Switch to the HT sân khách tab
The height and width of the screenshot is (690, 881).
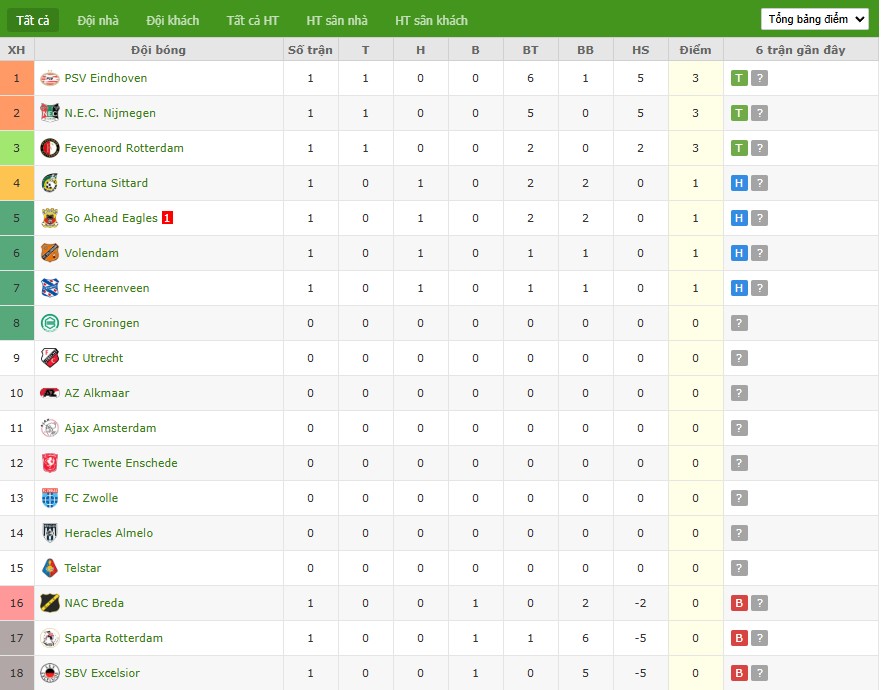(431, 20)
